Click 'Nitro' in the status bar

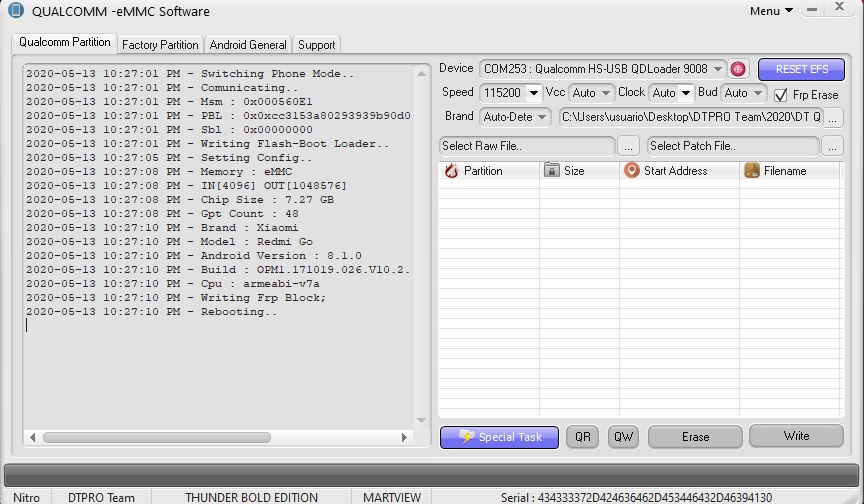point(26,497)
